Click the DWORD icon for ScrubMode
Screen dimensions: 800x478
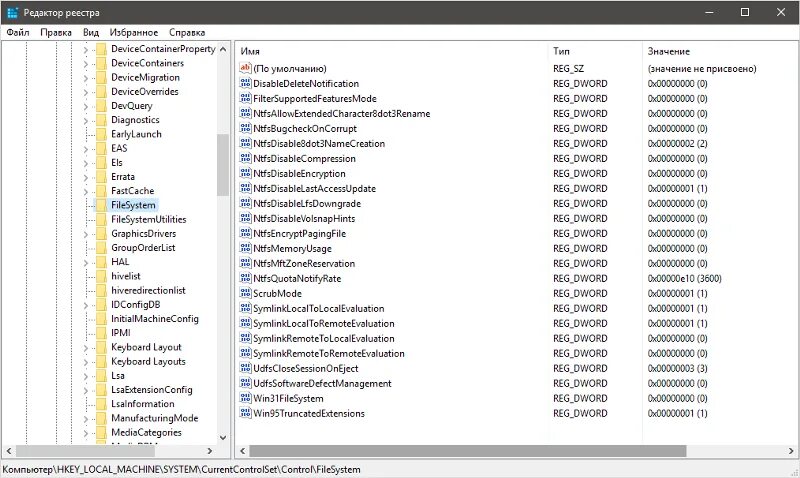(x=245, y=293)
